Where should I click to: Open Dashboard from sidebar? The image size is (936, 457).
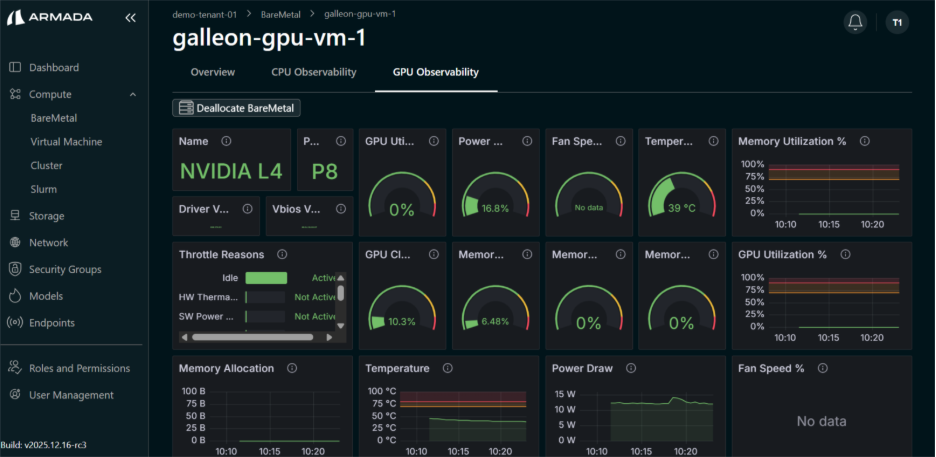[x=54, y=67]
